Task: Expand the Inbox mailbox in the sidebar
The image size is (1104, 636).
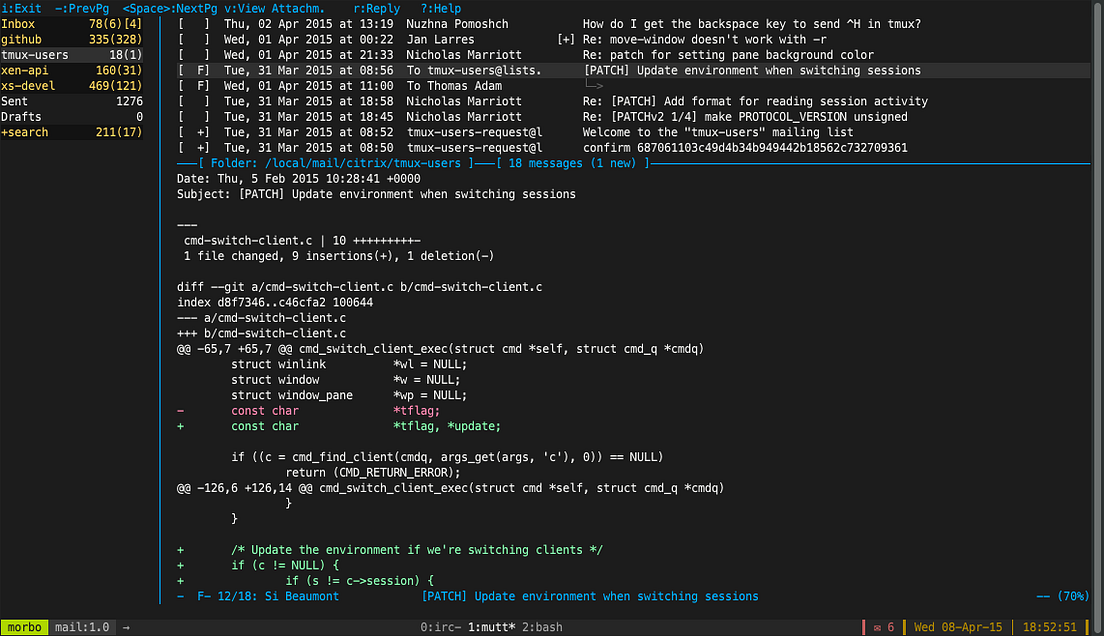Action: (17, 23)
